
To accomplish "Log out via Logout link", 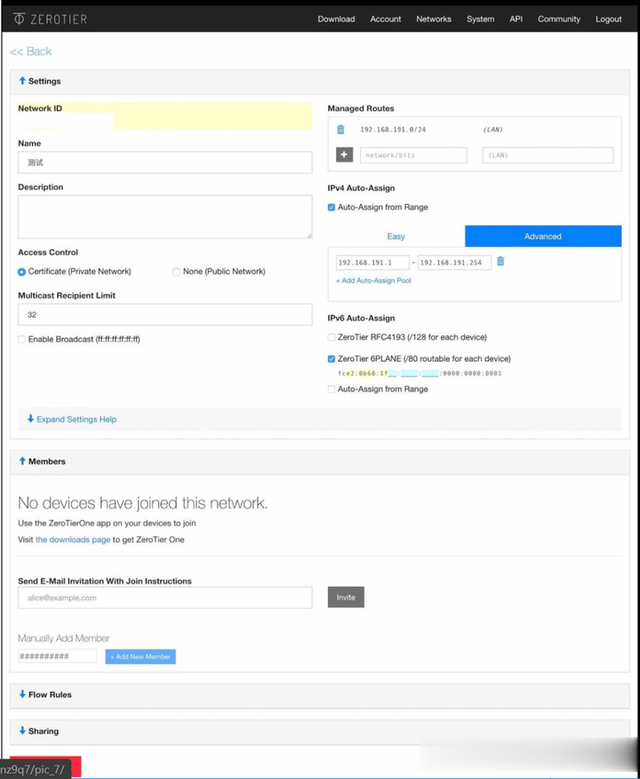I will click(609, 19).
